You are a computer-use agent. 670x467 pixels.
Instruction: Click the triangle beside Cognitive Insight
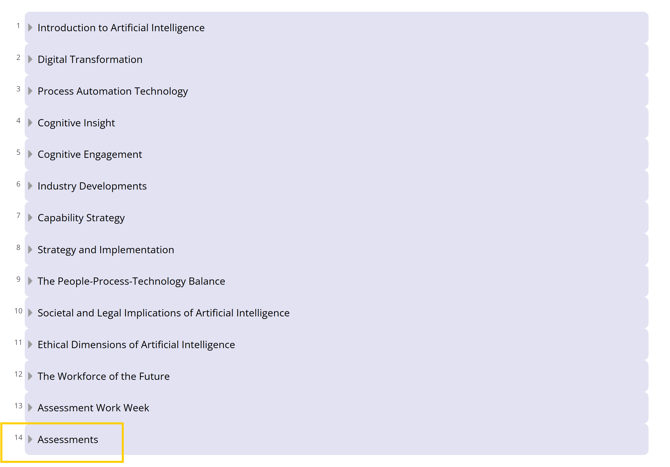click(30, 123)
